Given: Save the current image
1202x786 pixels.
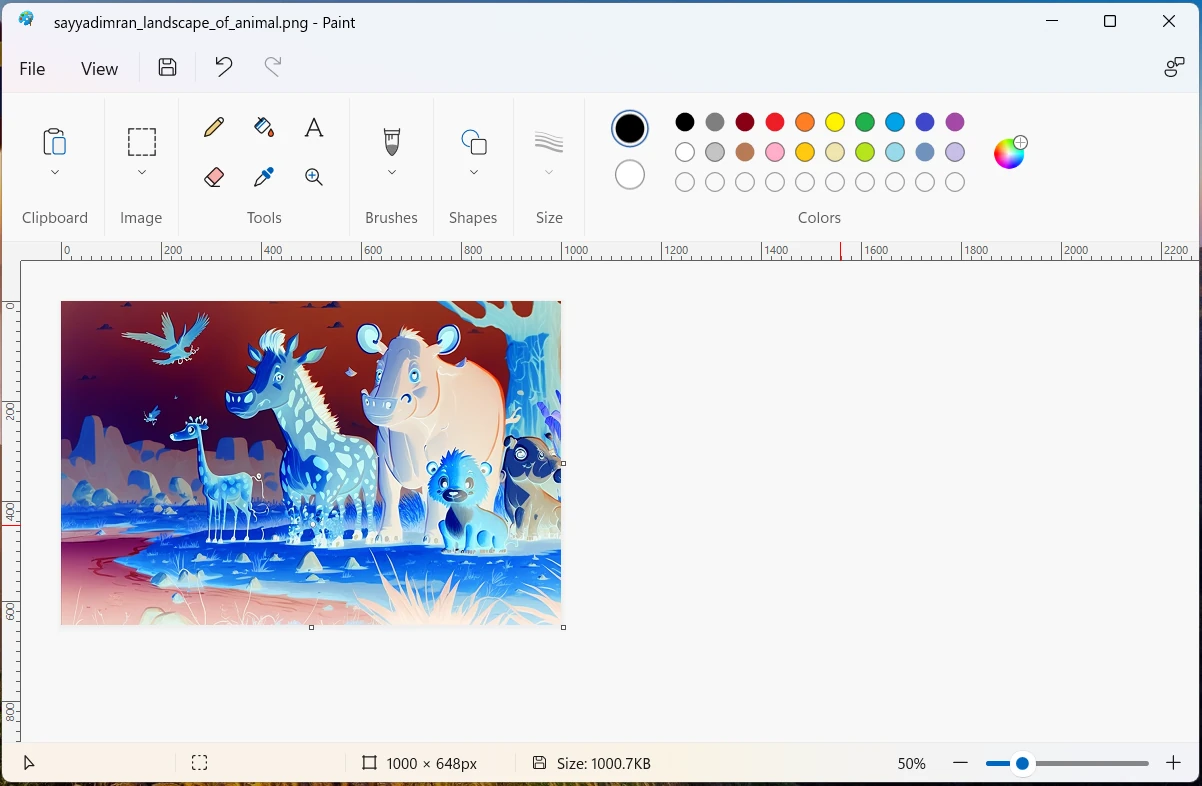Looking at the screenshot, I should tap(166, 67).
